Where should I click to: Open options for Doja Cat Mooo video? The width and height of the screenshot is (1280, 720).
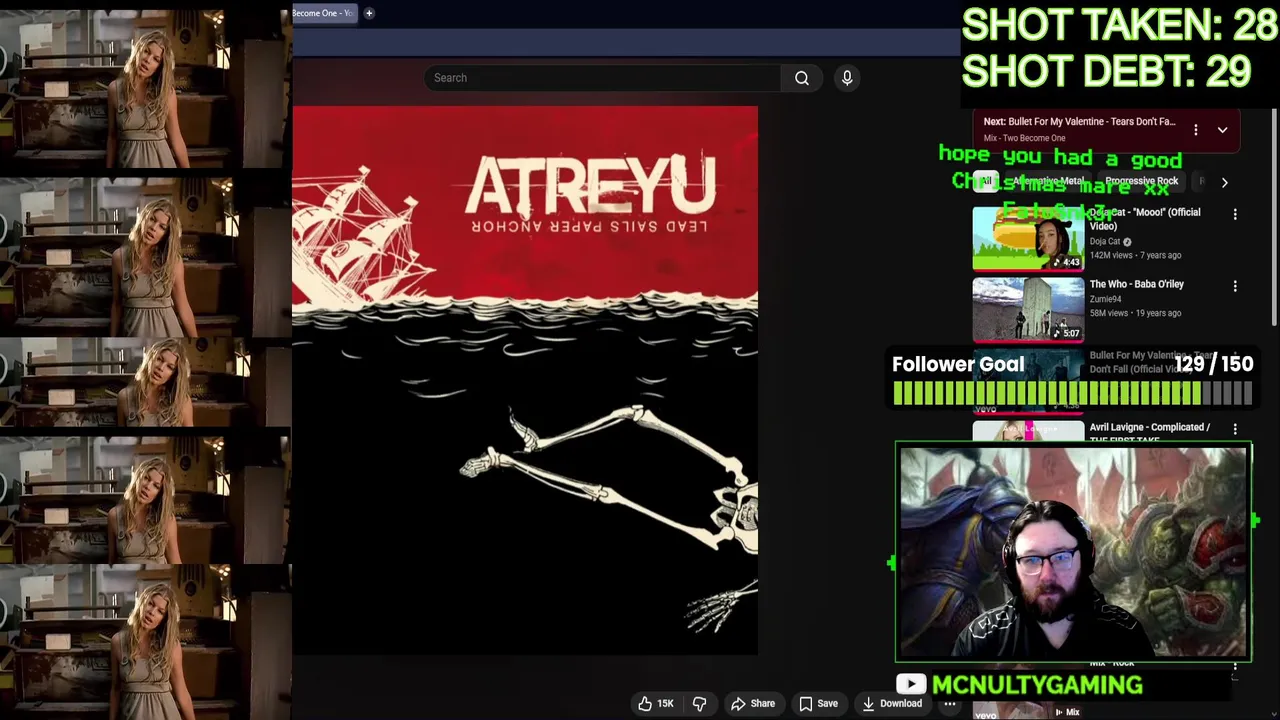coord(1235,214)
